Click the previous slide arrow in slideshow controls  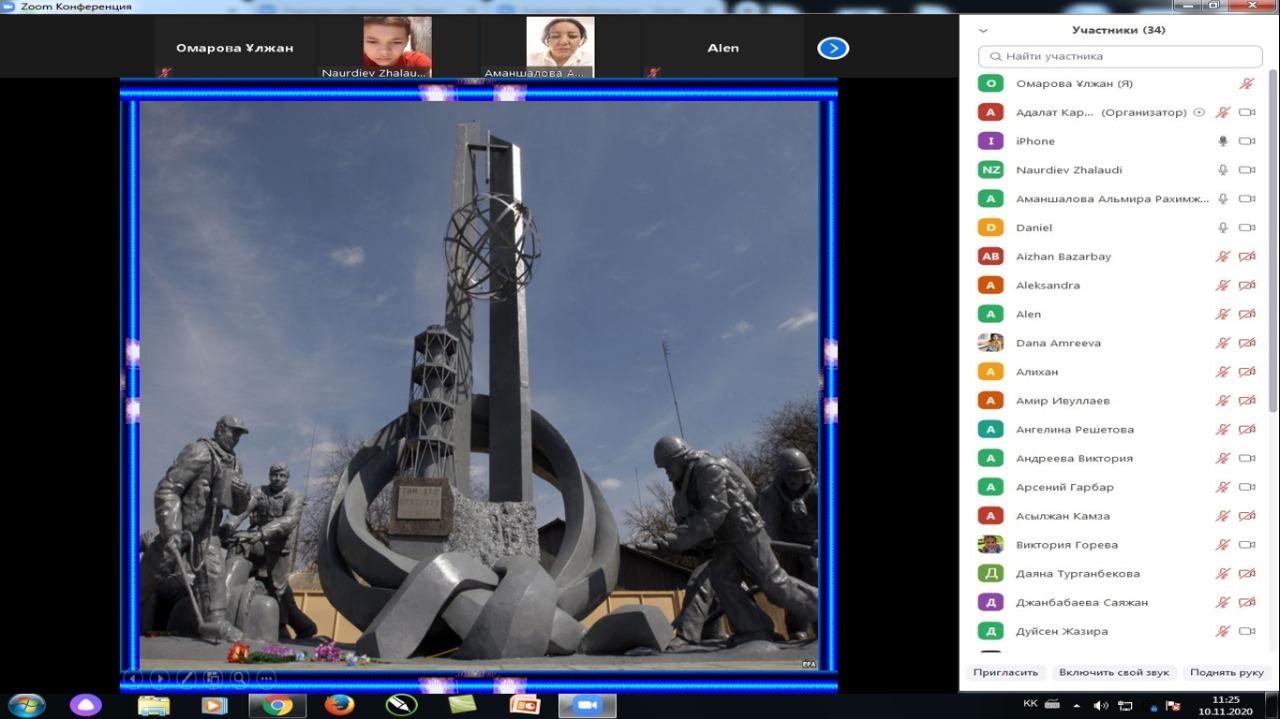coord(132,679)
